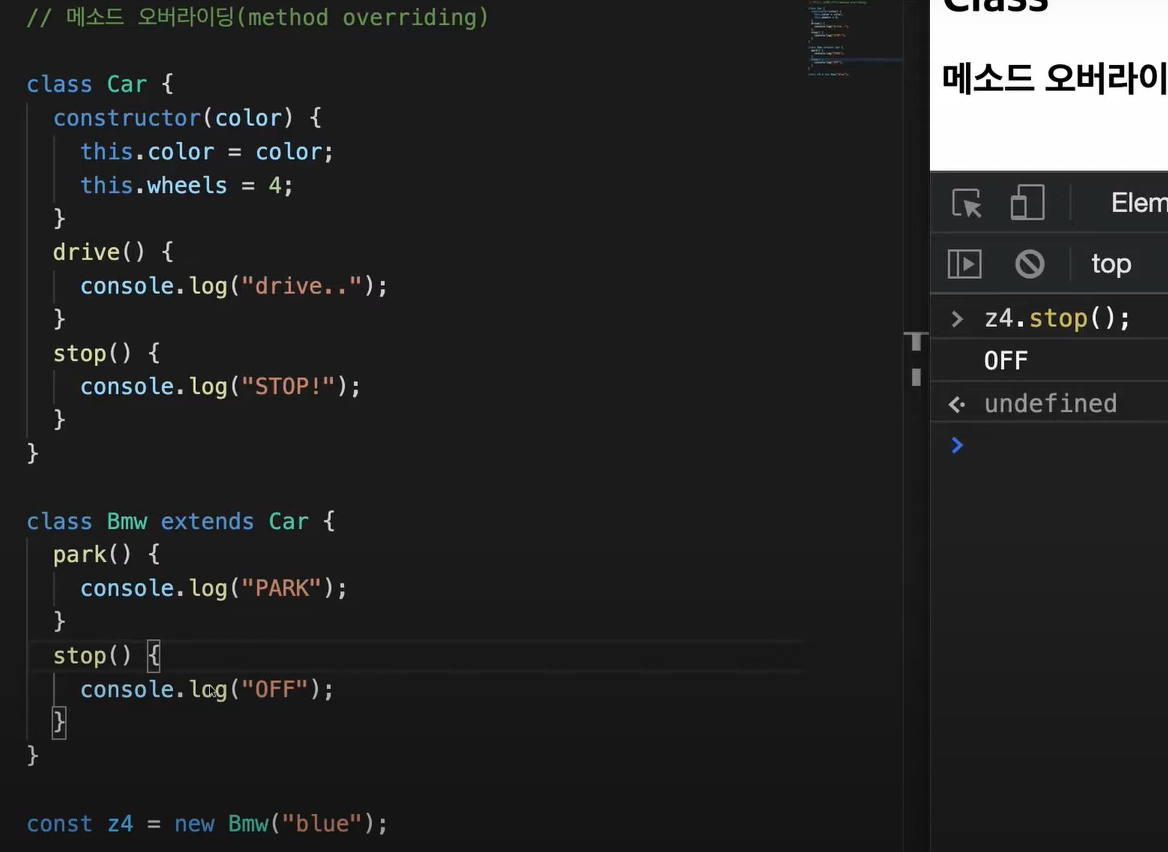This screenshot has height=852, width=1168.
Task: Click the 메소드 오버라이 heading on the page
Action: pos(1054,77)
